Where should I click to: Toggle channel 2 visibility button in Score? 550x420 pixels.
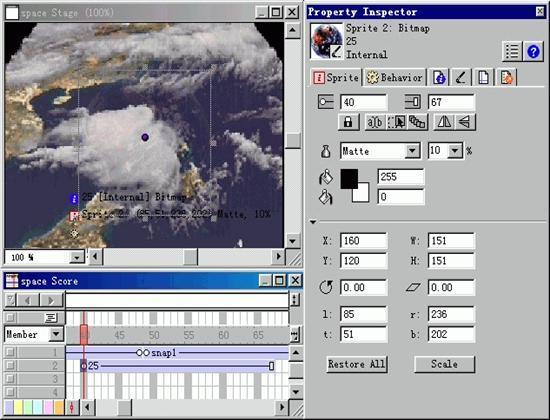coord(11,365)
